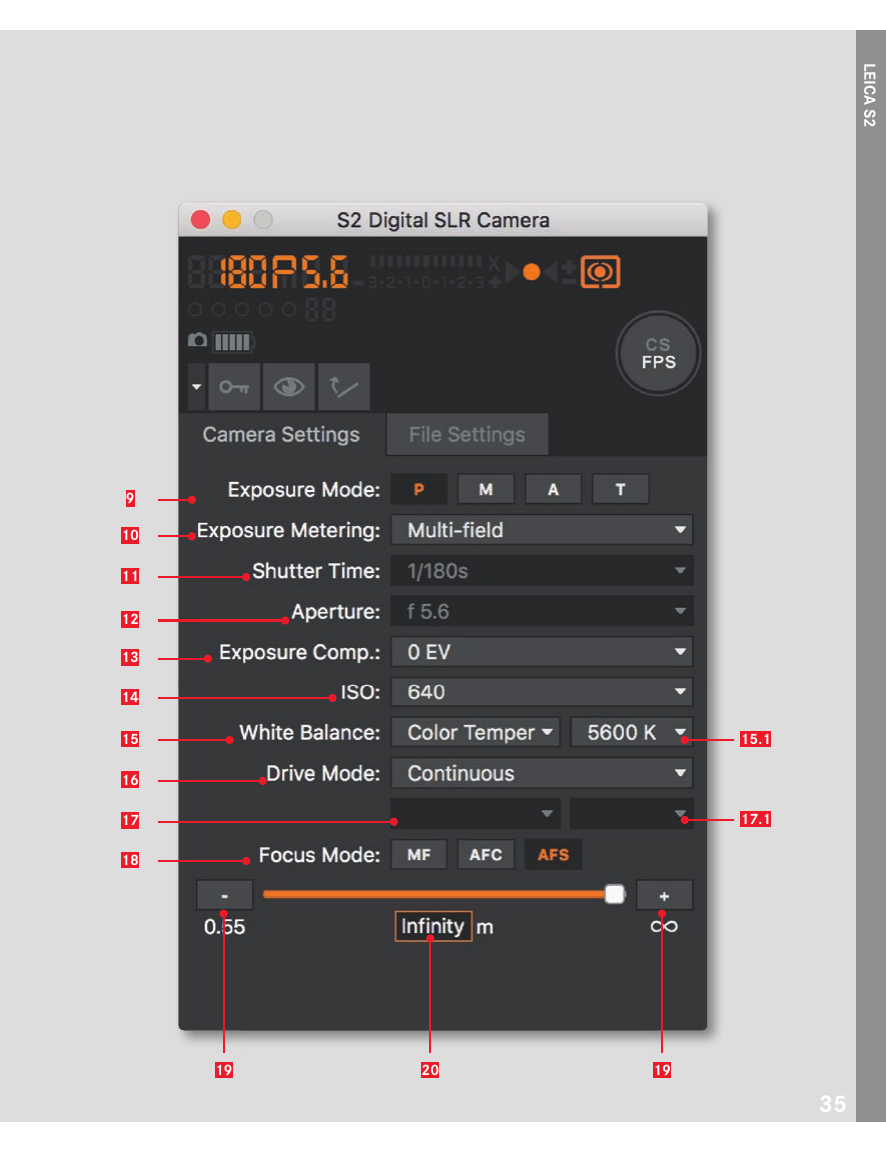Click the focus distance slider handle
This screenshot has height=1152, width=886.
(x=614, y=894)
